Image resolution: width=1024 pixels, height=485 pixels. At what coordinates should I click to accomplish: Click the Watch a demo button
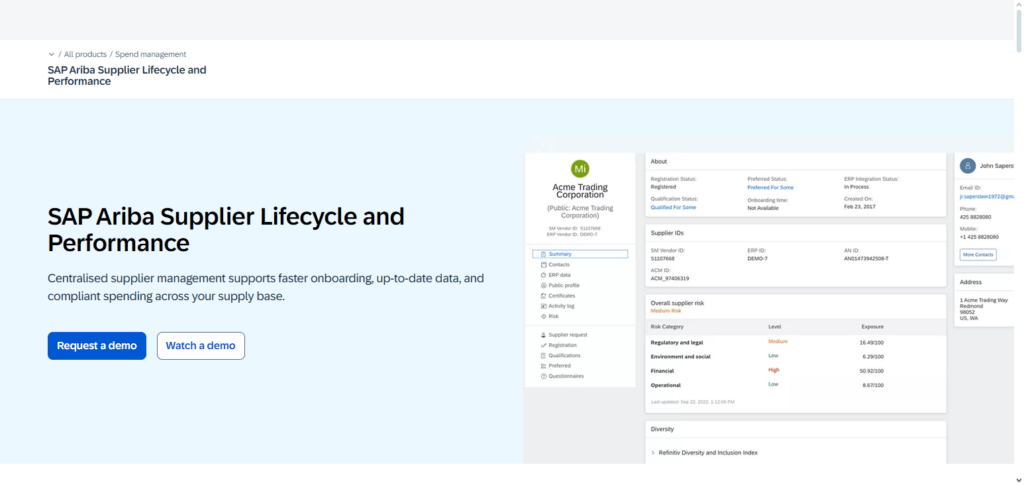click(x=200, y=346)
